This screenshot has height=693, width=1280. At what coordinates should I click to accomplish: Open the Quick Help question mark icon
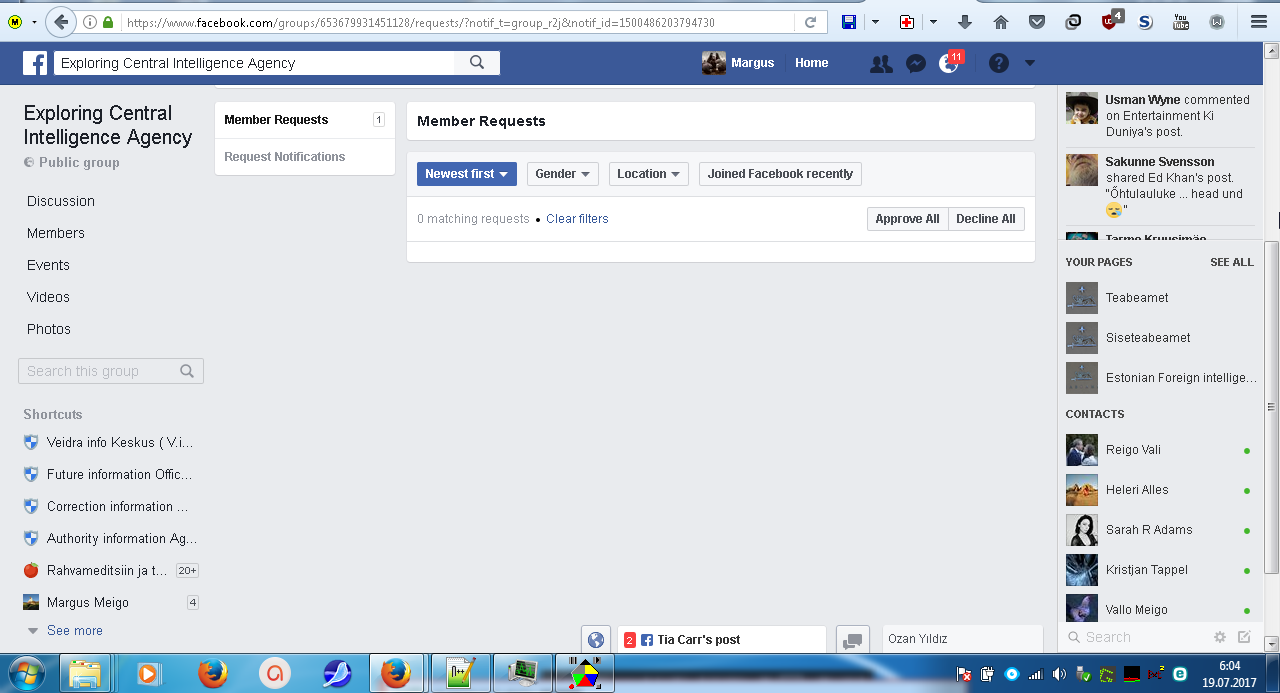(999, 63)
